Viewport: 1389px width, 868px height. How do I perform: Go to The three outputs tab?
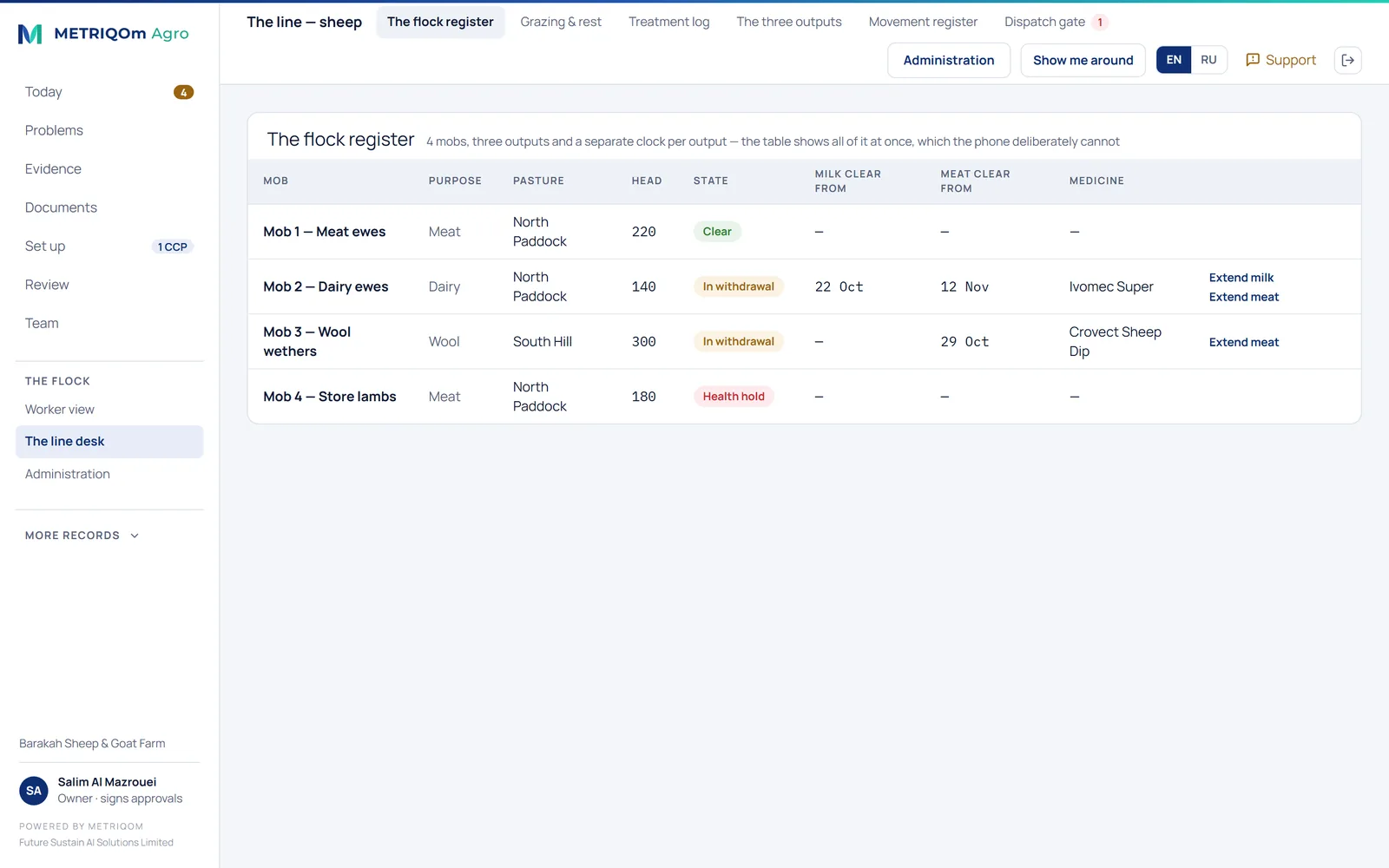789,22
